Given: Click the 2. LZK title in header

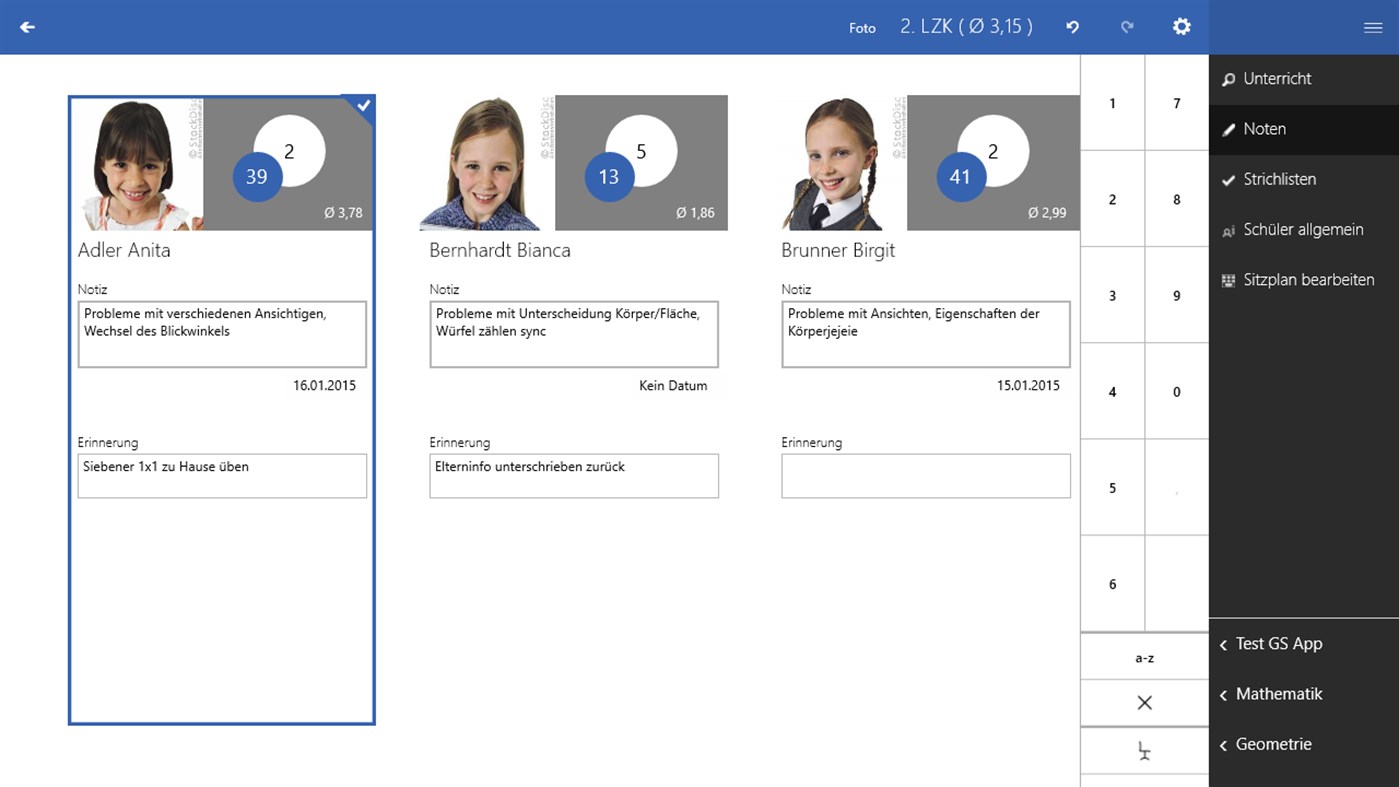Looking at the screenshot, I should (x=966, y=27).
